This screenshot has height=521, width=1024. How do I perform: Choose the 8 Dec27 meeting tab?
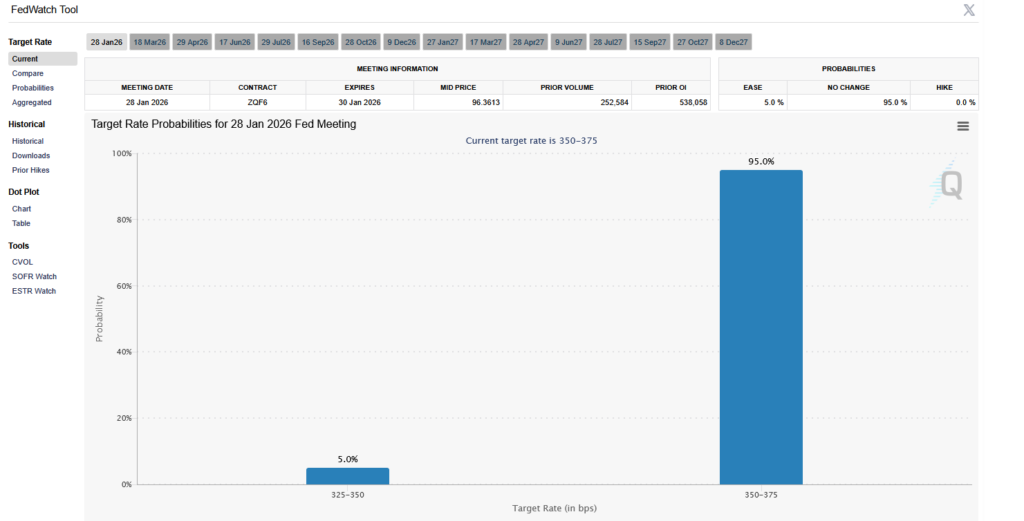pos(734,42)
